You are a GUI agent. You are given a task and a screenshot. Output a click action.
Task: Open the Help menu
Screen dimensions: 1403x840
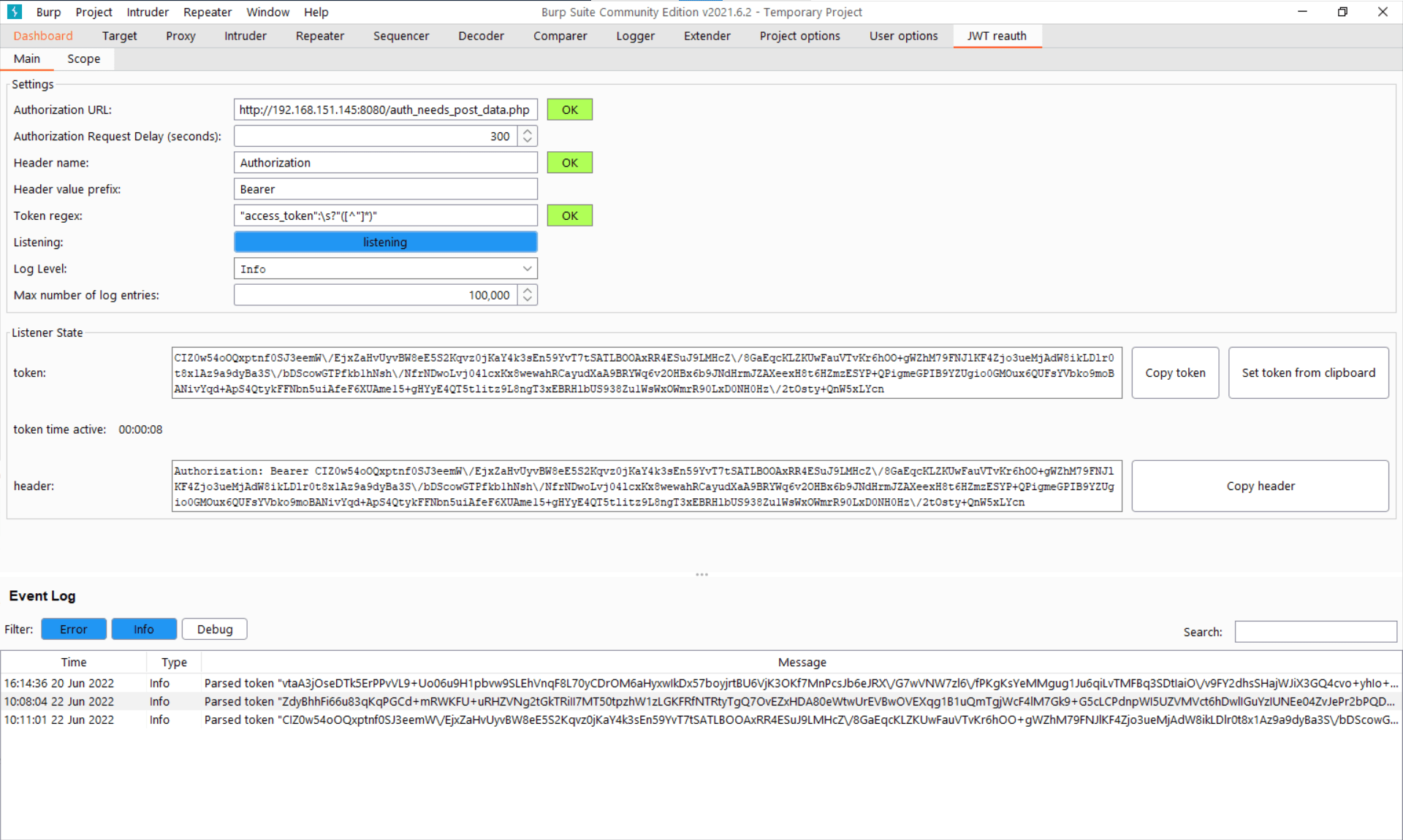[x=316, y=12]
